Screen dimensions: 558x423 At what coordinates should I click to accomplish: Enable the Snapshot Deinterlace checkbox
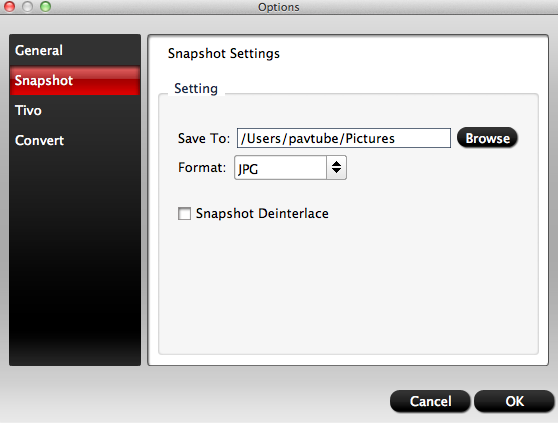[x=184, y=213]
